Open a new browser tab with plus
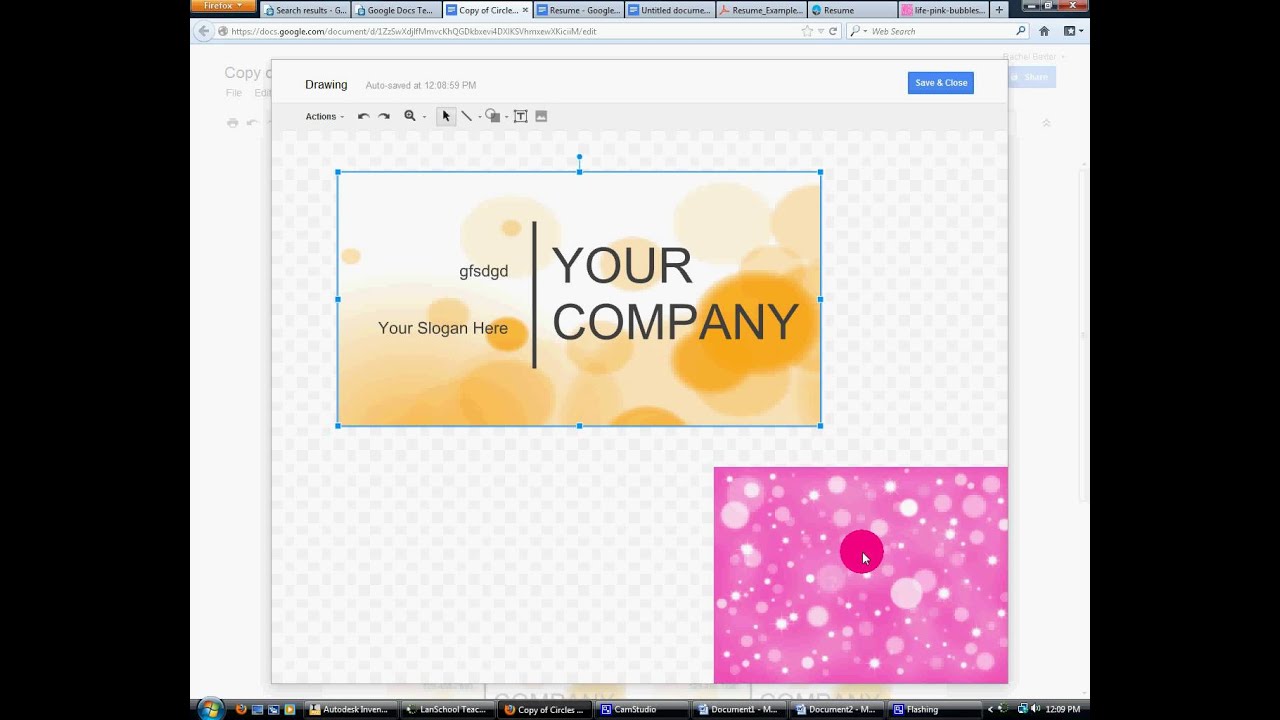 pyautogui.click(x=998, y=10)
